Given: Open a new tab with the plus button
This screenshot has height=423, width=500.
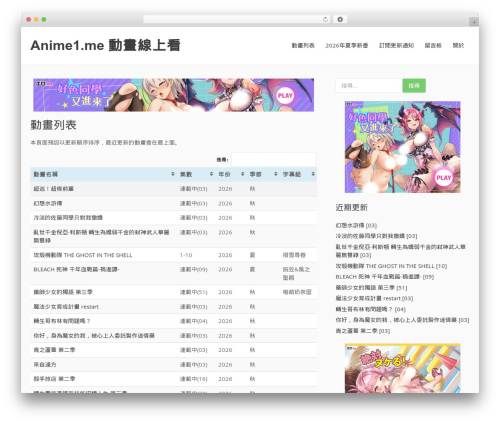Looking at the screenshot, I should (474, 22).
